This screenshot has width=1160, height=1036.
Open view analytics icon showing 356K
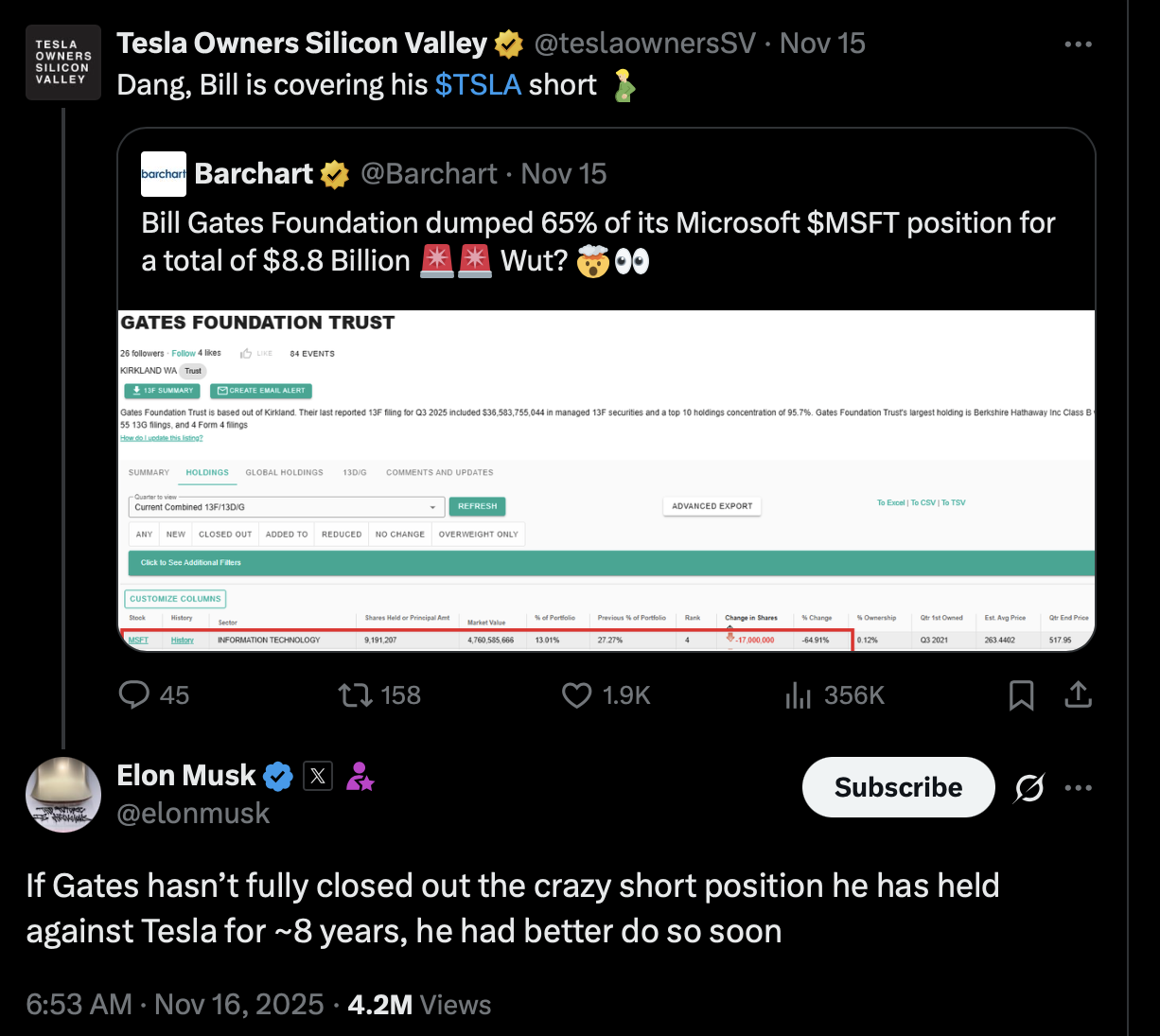[799, 696]
